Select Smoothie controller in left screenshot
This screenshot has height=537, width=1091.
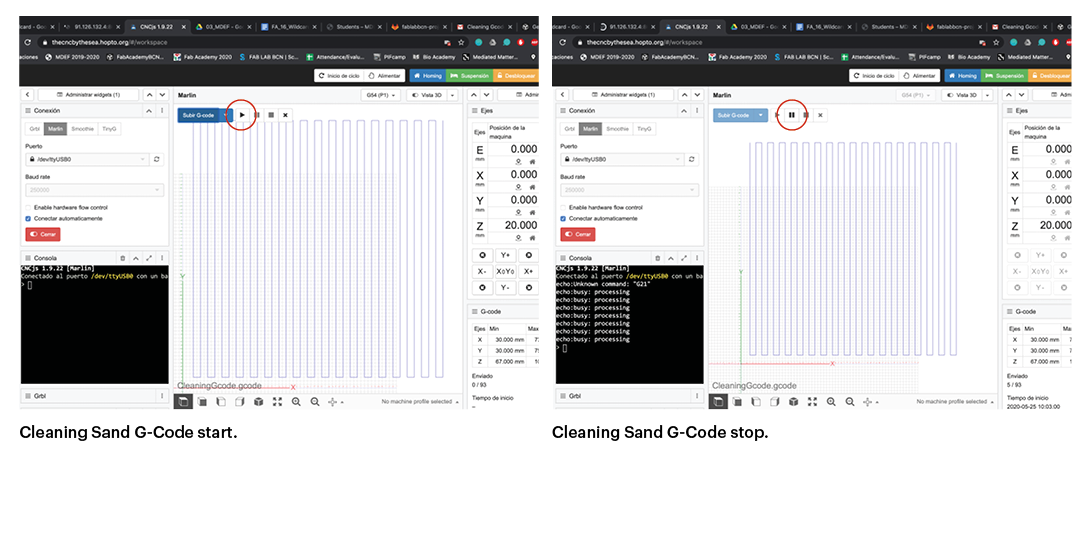pyautogui.click(x=83, y=129)
